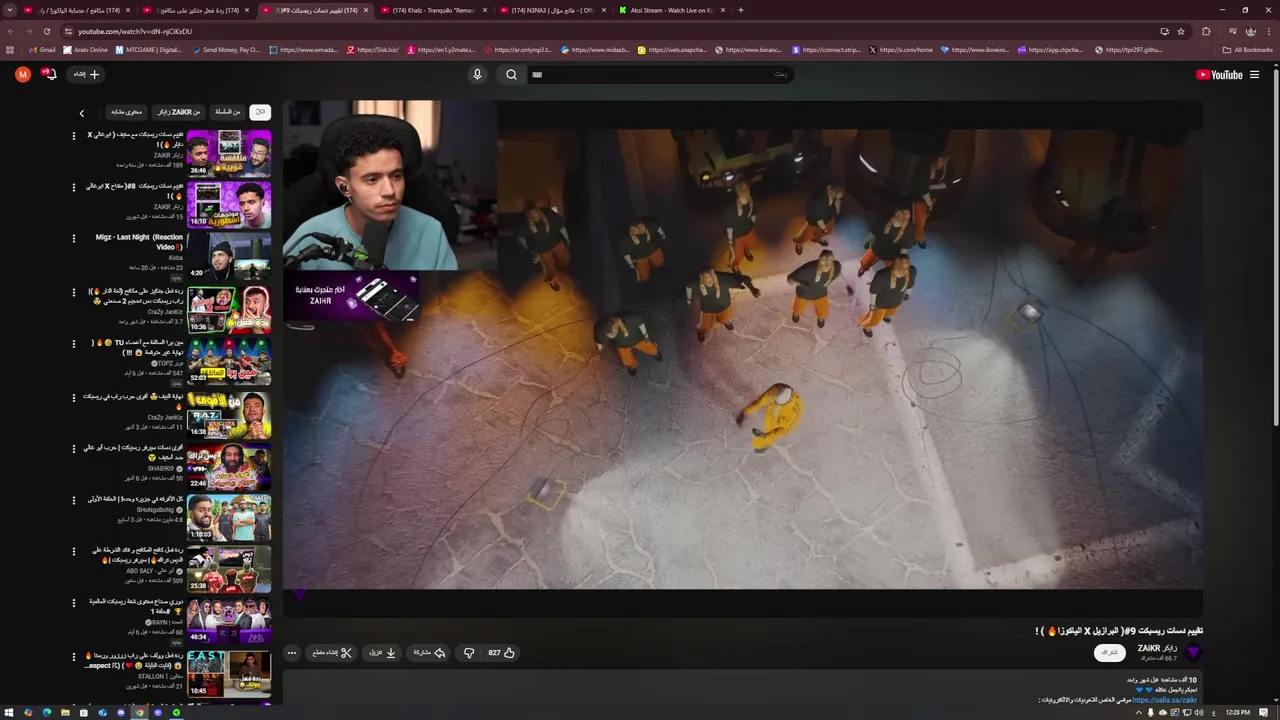Click the search magnifier button
1280x720 pixels.
(x=511, y=74)
